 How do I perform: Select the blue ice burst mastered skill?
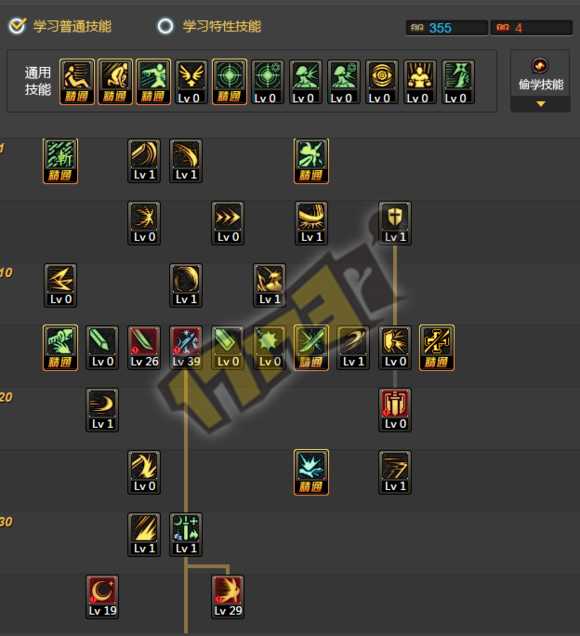click(x=311, y=472)
